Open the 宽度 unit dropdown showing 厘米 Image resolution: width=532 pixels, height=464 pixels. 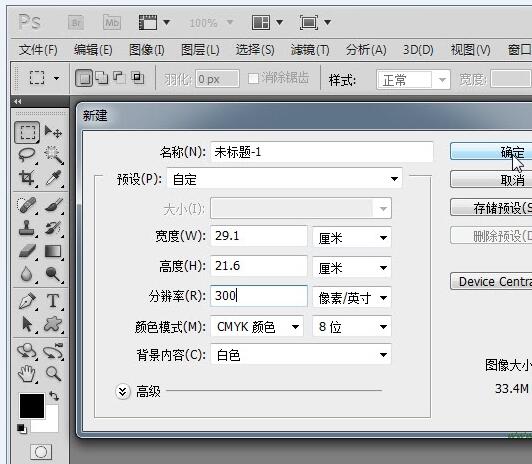[x=352, y=237]
